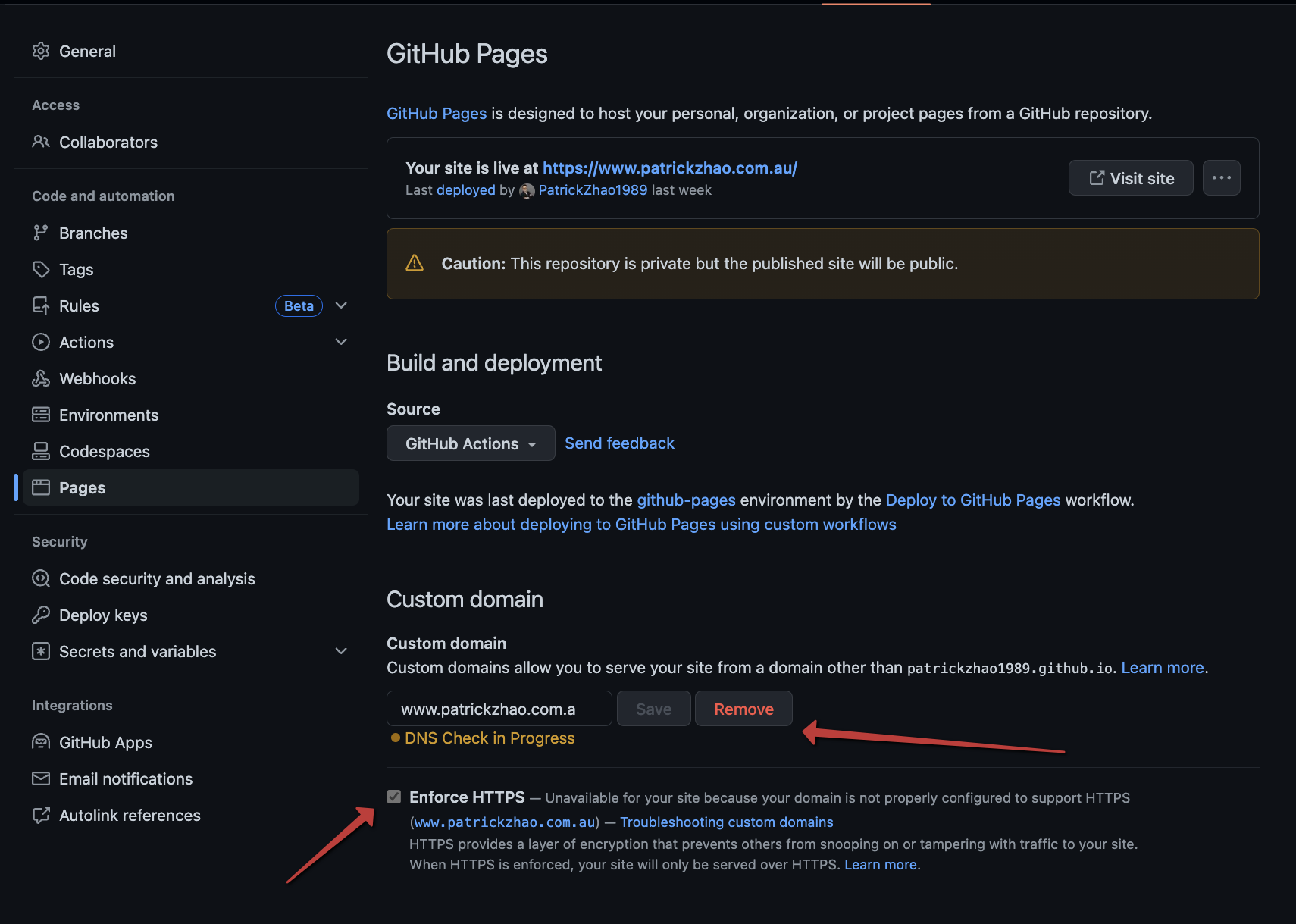Open the GitHub Actions source dropdown
The image size is (1296, 924).
pyautogui.click(x=471, y=443)
